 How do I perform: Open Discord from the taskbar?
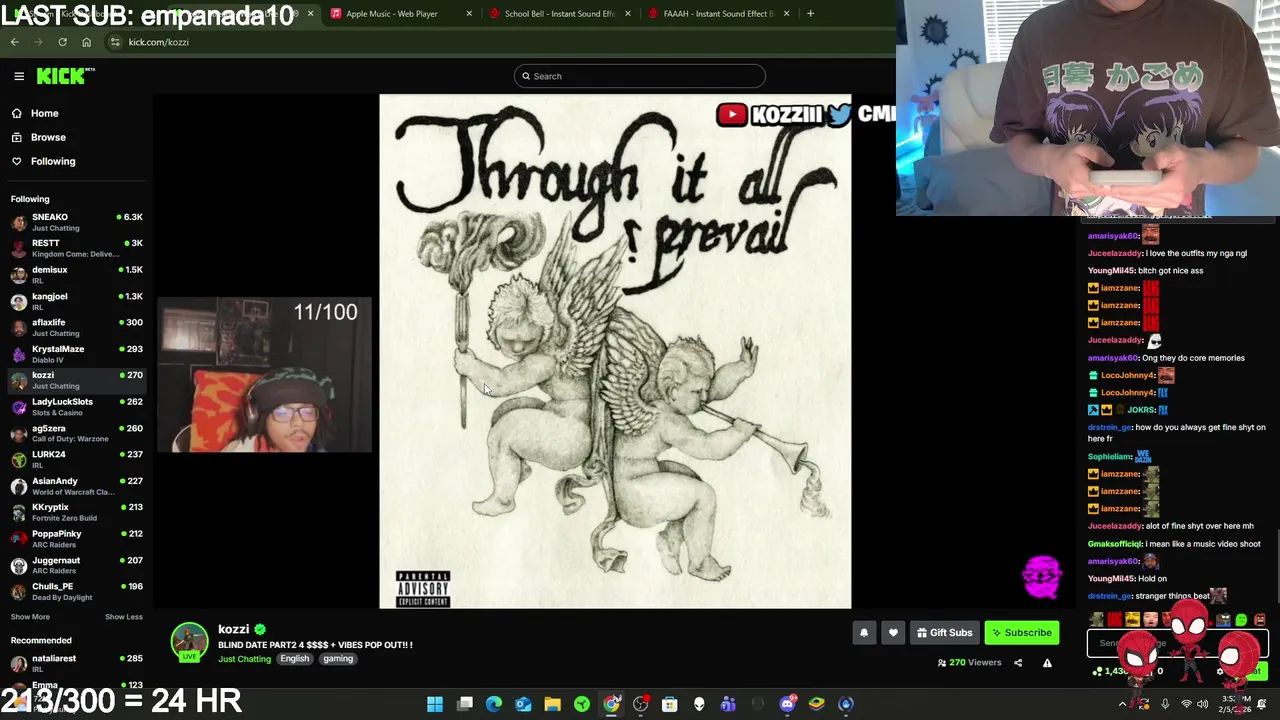[787, 704]
